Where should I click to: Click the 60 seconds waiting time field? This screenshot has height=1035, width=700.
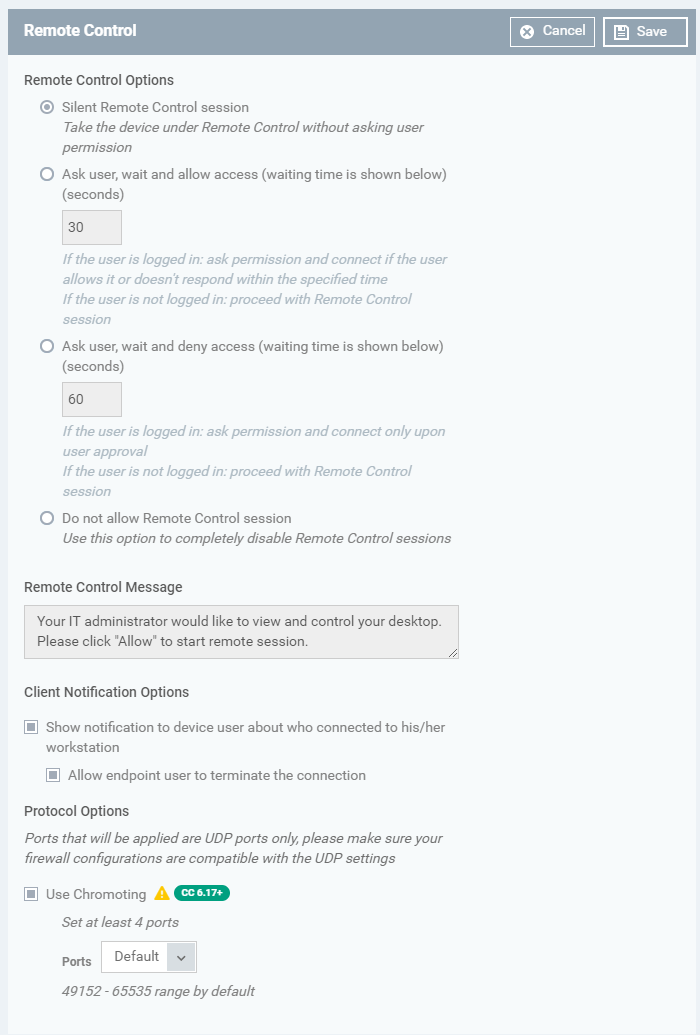[92, 399]
